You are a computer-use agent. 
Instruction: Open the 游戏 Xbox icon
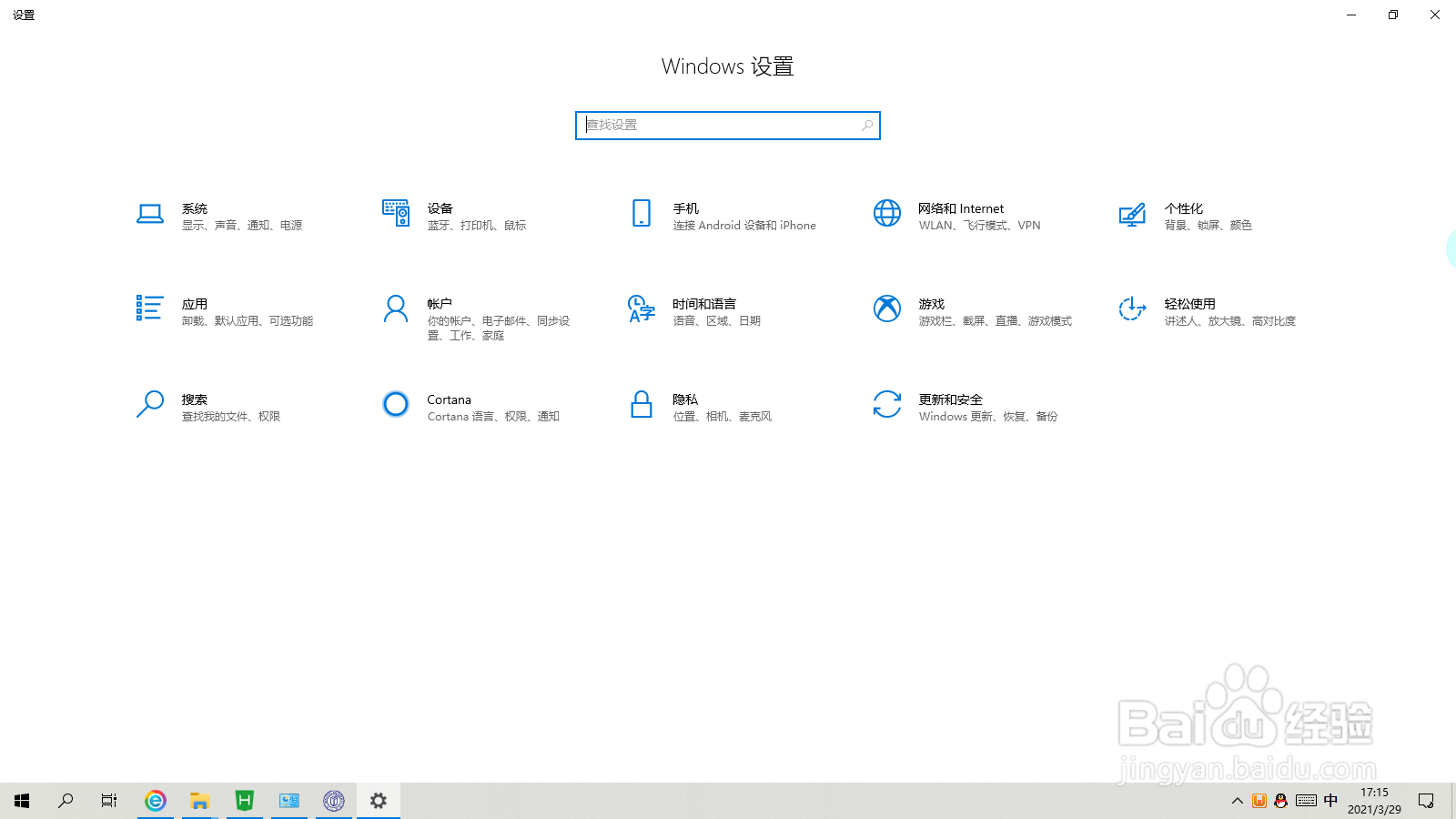click(887, 308)
